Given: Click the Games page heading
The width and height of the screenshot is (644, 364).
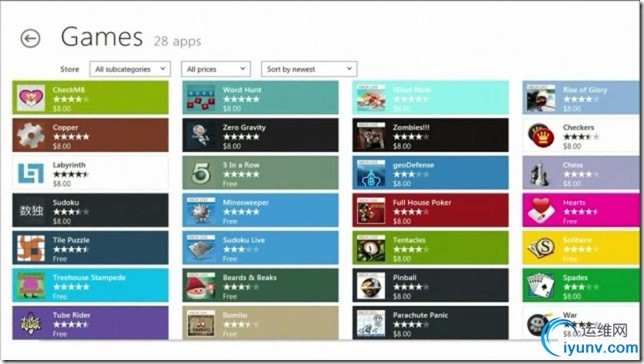Looking at the screenshot, I should 101,37.
